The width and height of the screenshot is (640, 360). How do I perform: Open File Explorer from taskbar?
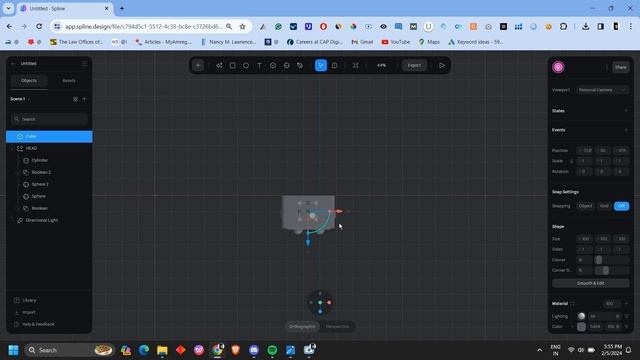point(162,350)
